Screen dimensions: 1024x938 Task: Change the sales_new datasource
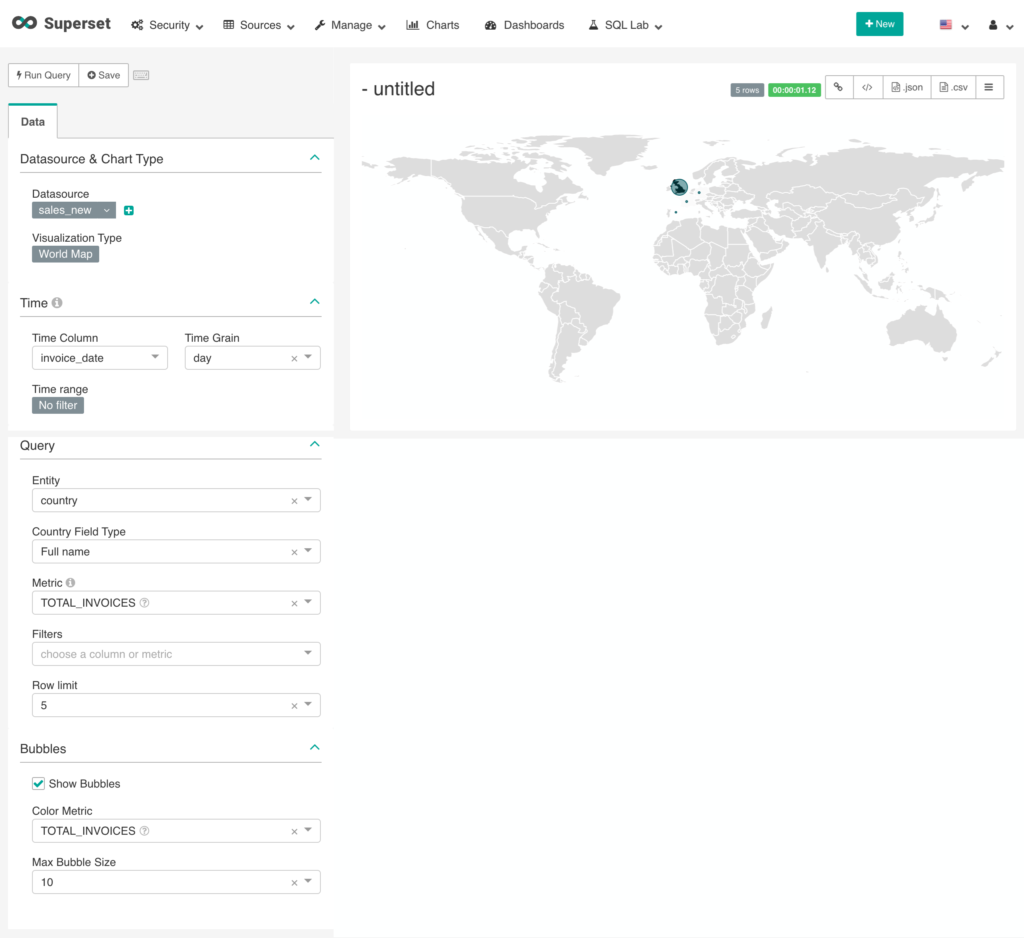[74, 210]
